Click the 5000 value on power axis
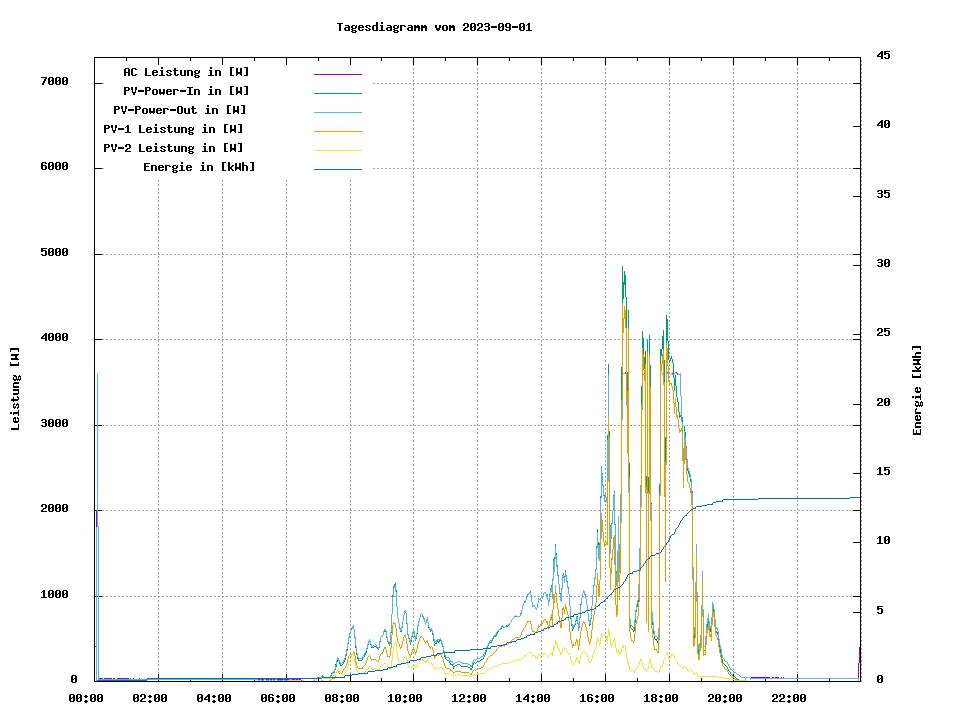Screen dimensions: 960x720 pos(54,253)
